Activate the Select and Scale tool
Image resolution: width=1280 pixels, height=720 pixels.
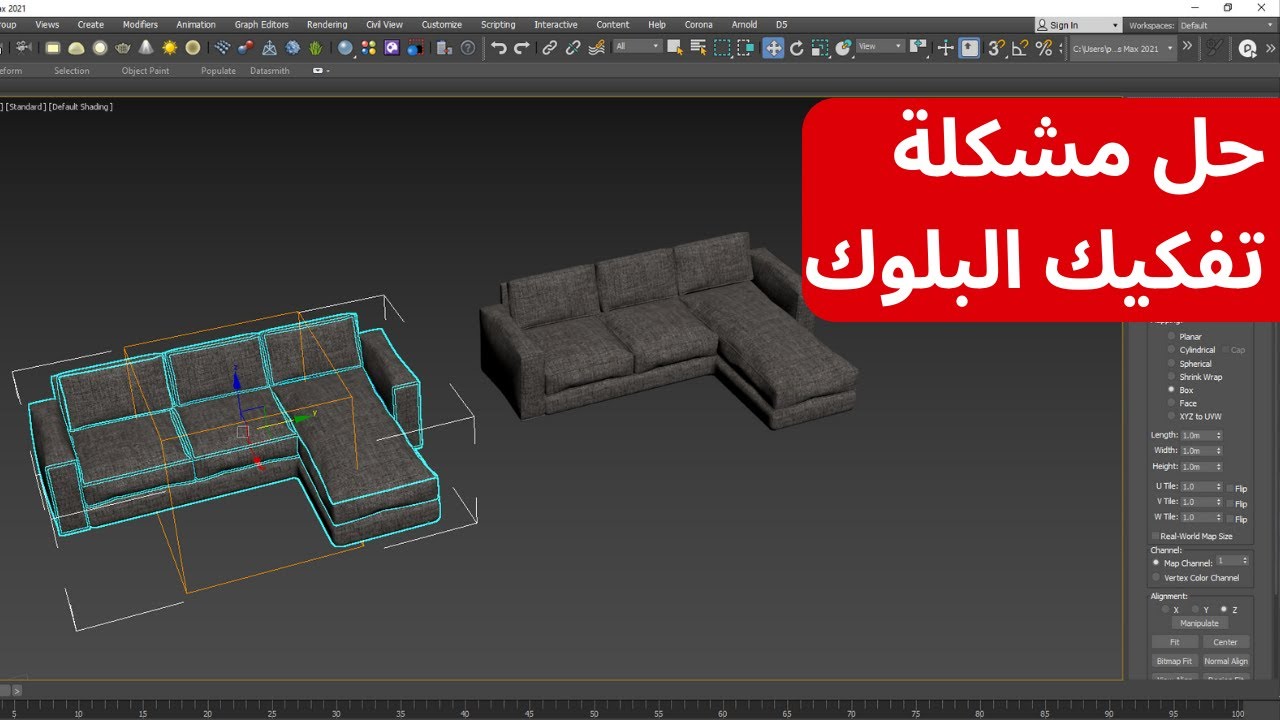coord(820,47)
